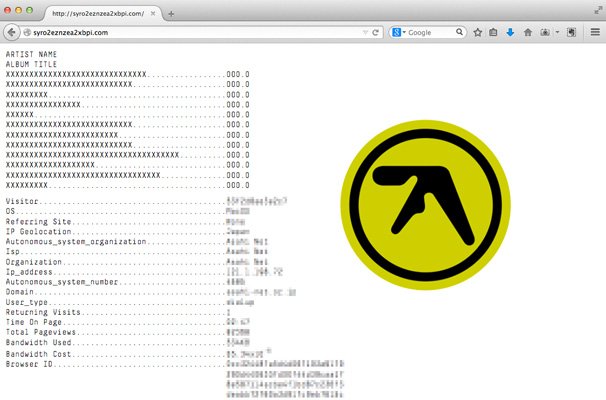
Task: Open the Google search engine dropdown
Action: (398, 32)
